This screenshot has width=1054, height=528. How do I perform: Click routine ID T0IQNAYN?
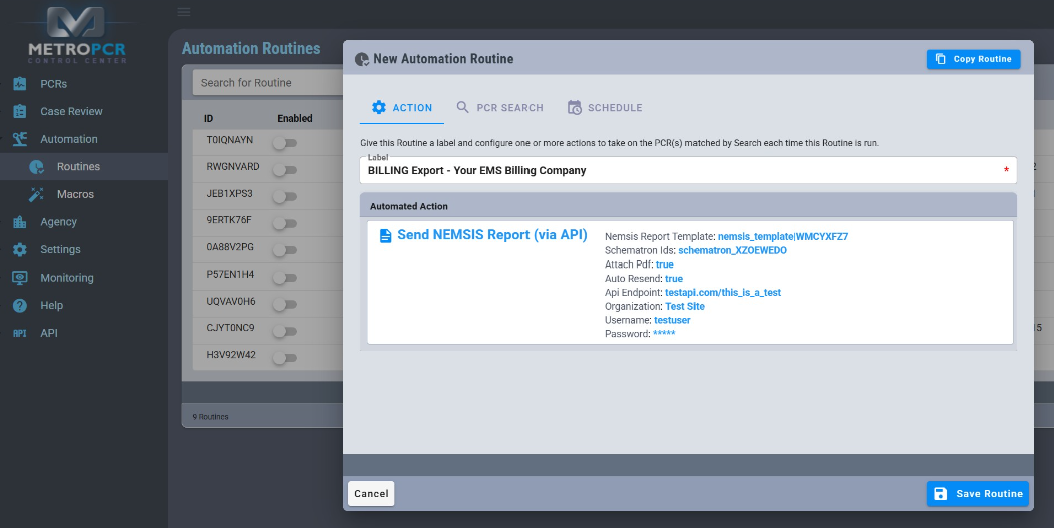pos(230,140)
